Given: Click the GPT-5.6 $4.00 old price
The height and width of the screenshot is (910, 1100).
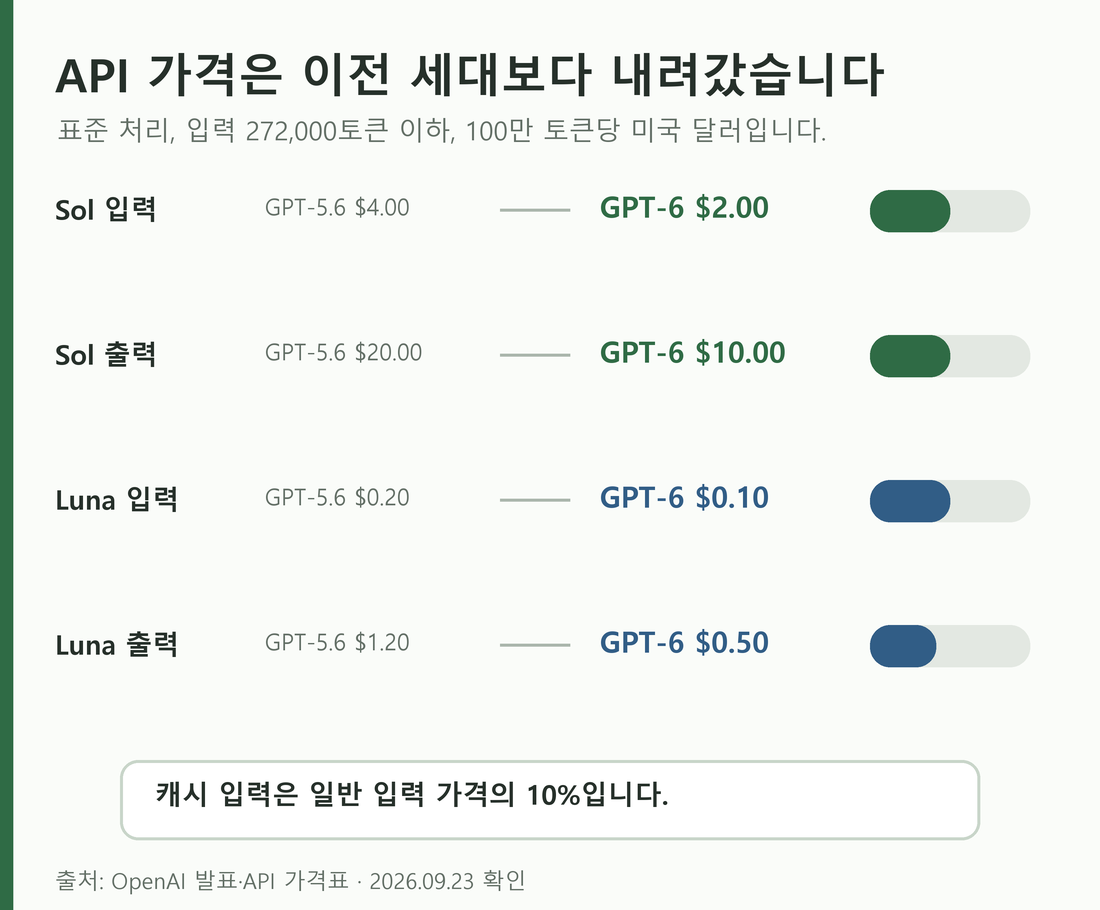Looking at the screenshot, I should pos(337,208).
